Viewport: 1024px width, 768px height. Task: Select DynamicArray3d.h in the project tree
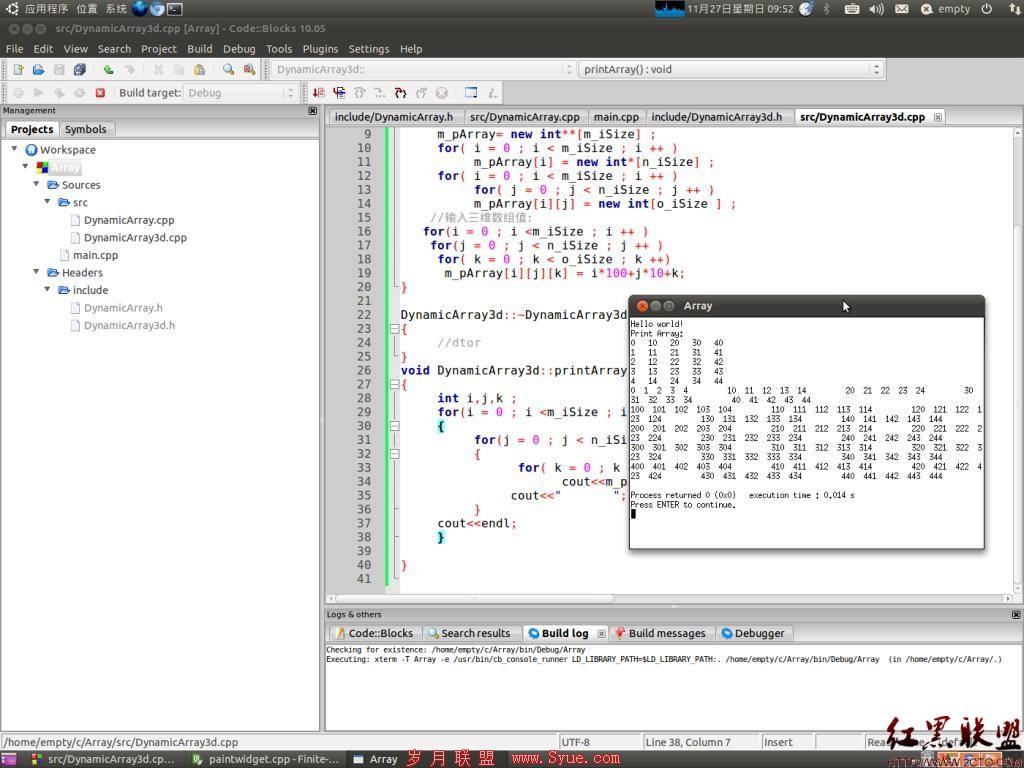tap(129, 325)
